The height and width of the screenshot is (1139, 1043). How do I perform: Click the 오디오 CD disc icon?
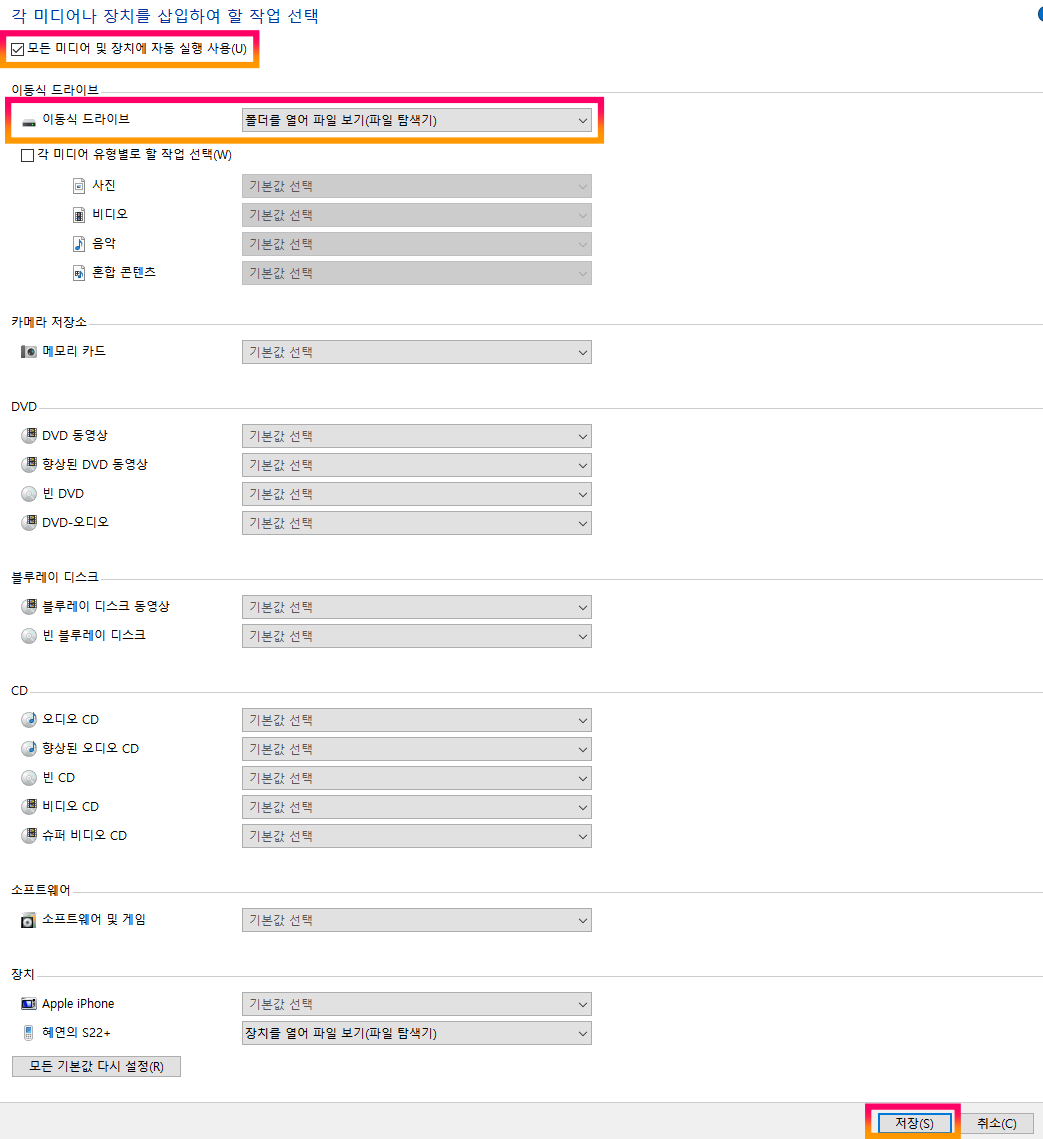28,719
